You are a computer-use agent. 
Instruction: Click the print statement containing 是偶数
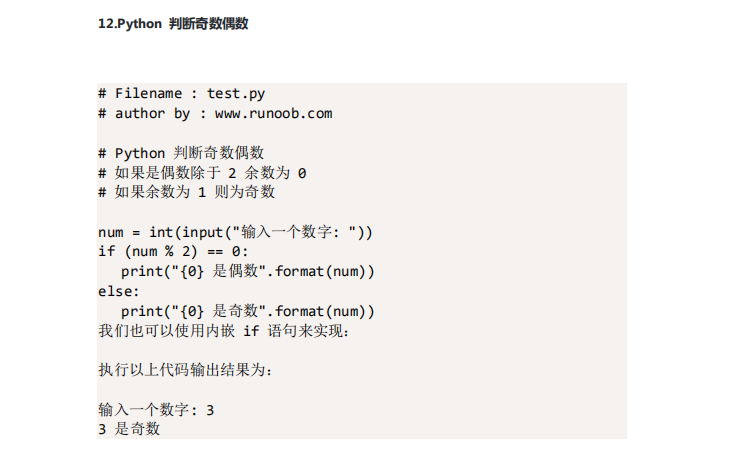[x=248, y=271]
